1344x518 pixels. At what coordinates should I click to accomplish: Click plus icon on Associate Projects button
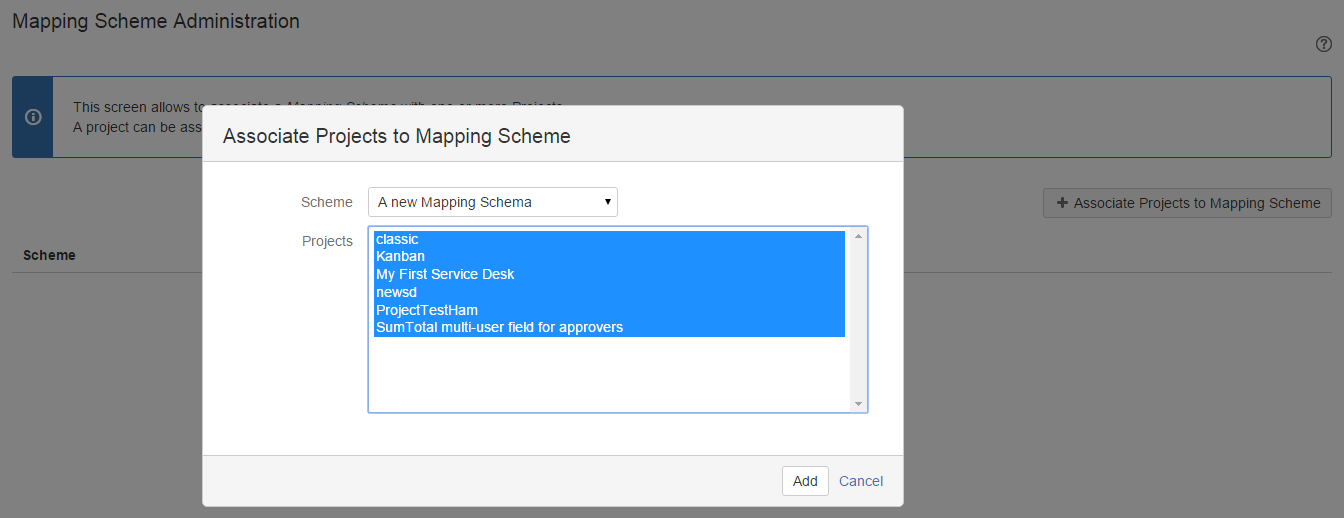coord(1062,203)
